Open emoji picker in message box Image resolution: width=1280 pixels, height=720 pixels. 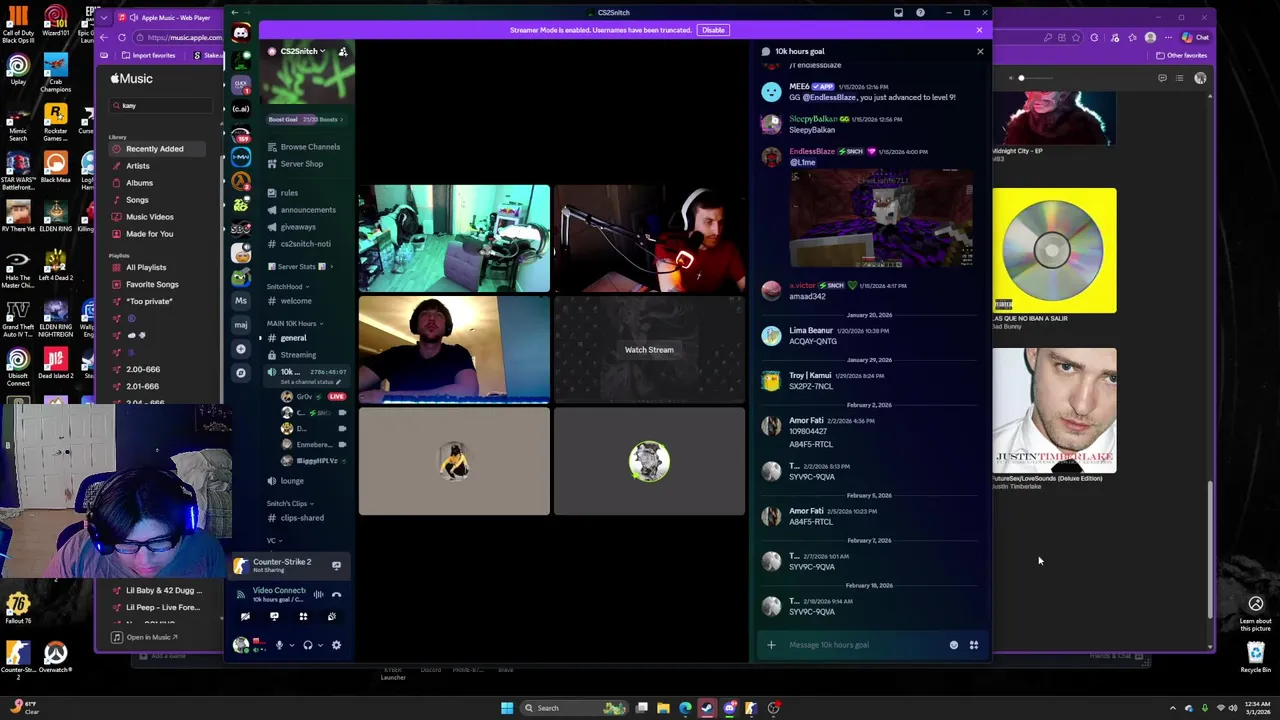(953, 645)
